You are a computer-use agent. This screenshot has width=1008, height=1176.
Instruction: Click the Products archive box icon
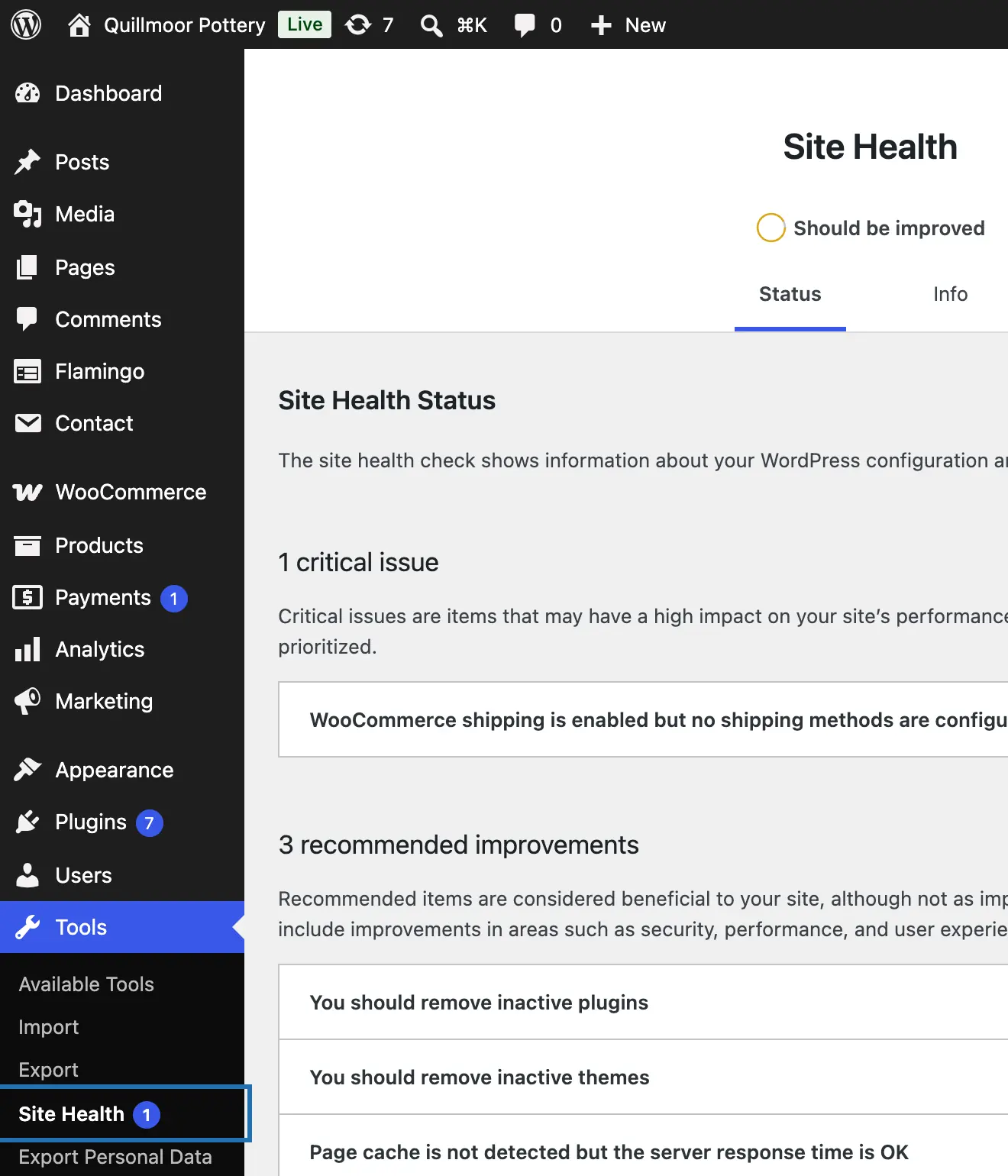coord(27,545)
